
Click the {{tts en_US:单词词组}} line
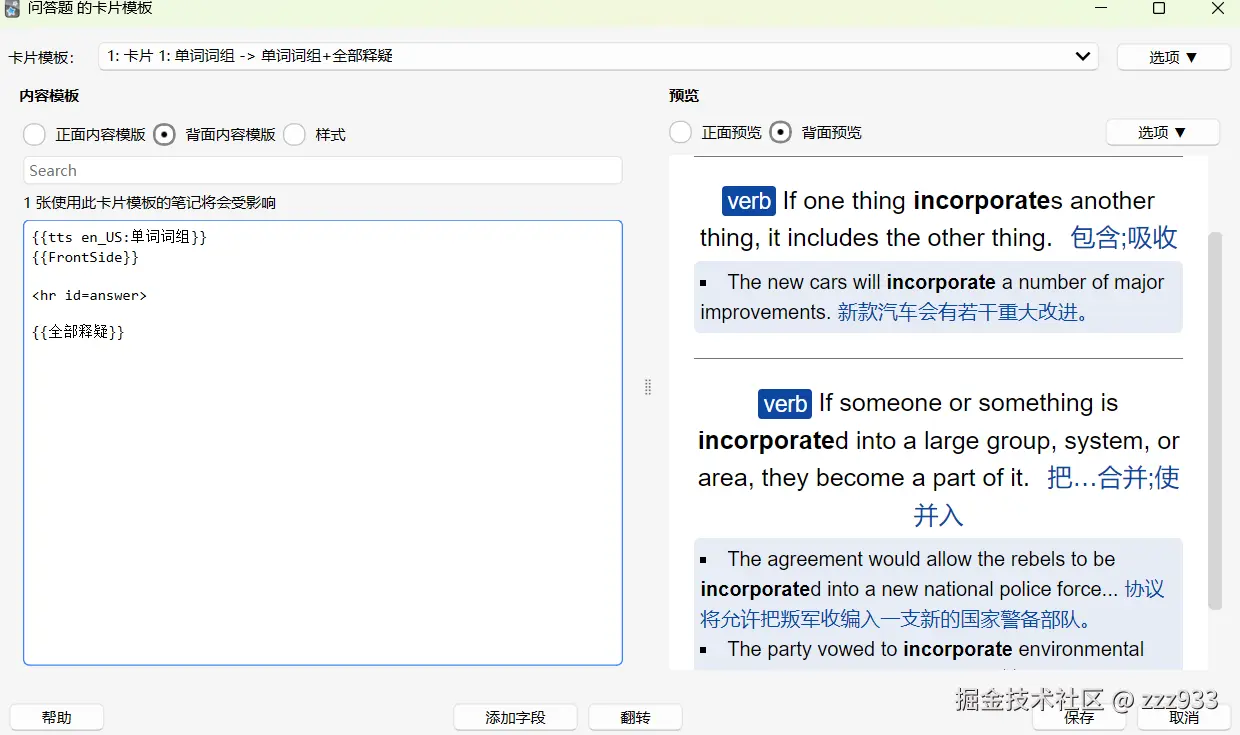(x=119, y=238)
